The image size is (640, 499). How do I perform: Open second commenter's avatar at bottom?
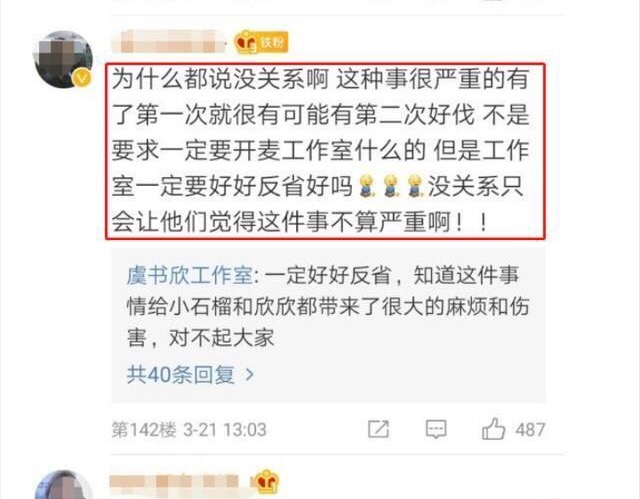click(63, 485)
